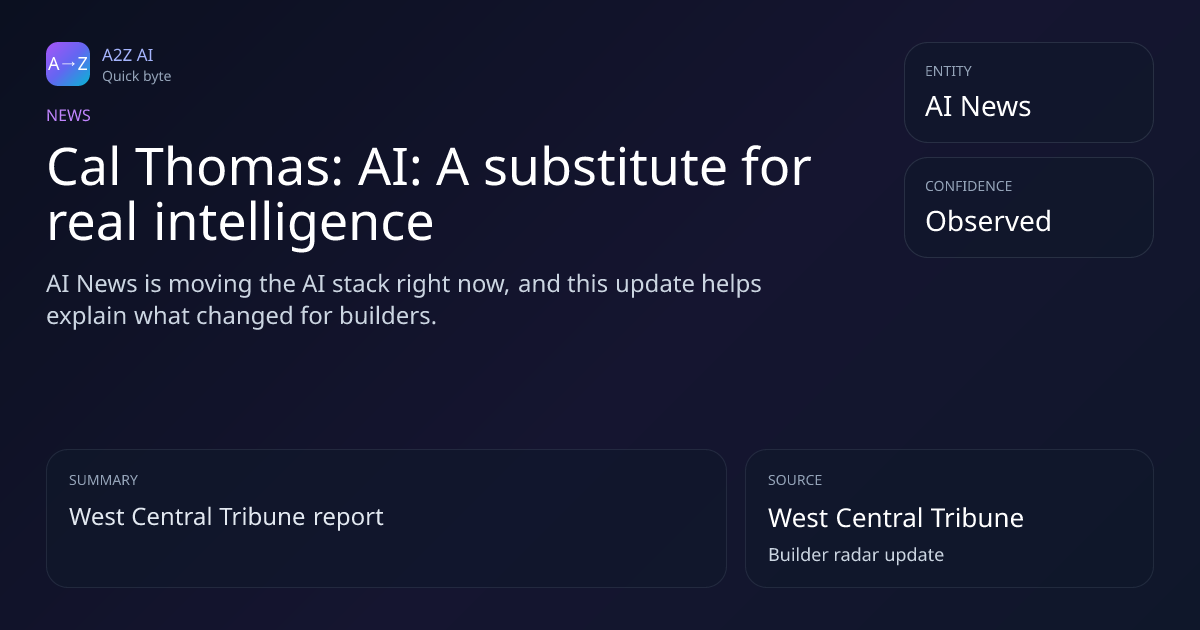Screen dimensions: 1200x630
Task: Open West Central Tribune source name
Action: click(x=896, y=518)
